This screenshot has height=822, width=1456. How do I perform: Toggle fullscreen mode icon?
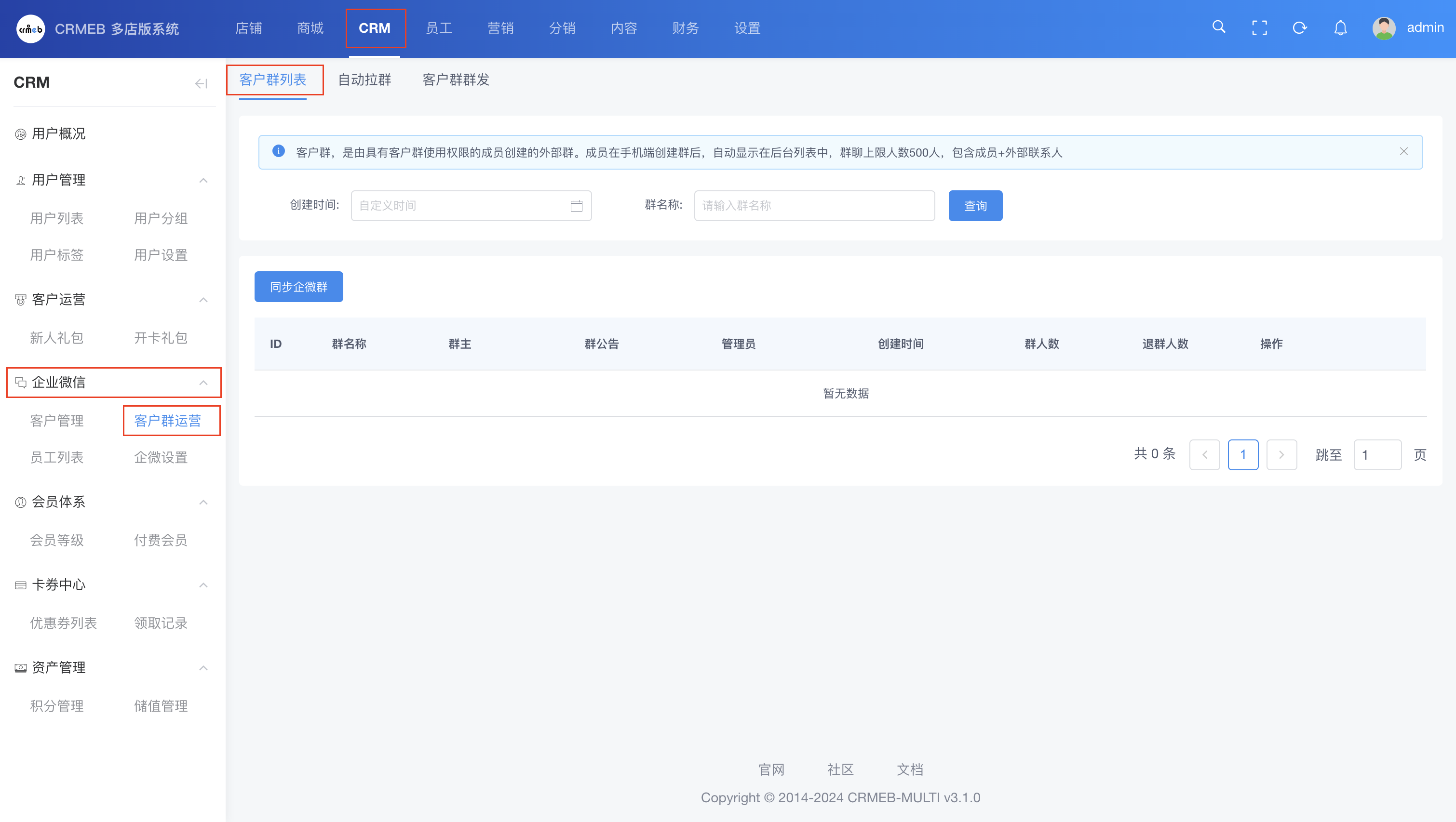(1259, 27)
